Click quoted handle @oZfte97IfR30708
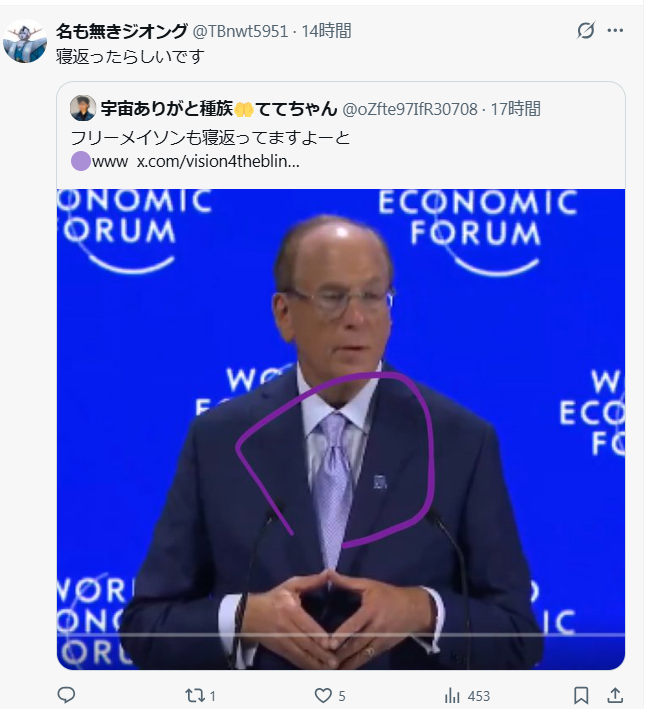Screen dimensions: 649x709 click(x=410, y=109)
